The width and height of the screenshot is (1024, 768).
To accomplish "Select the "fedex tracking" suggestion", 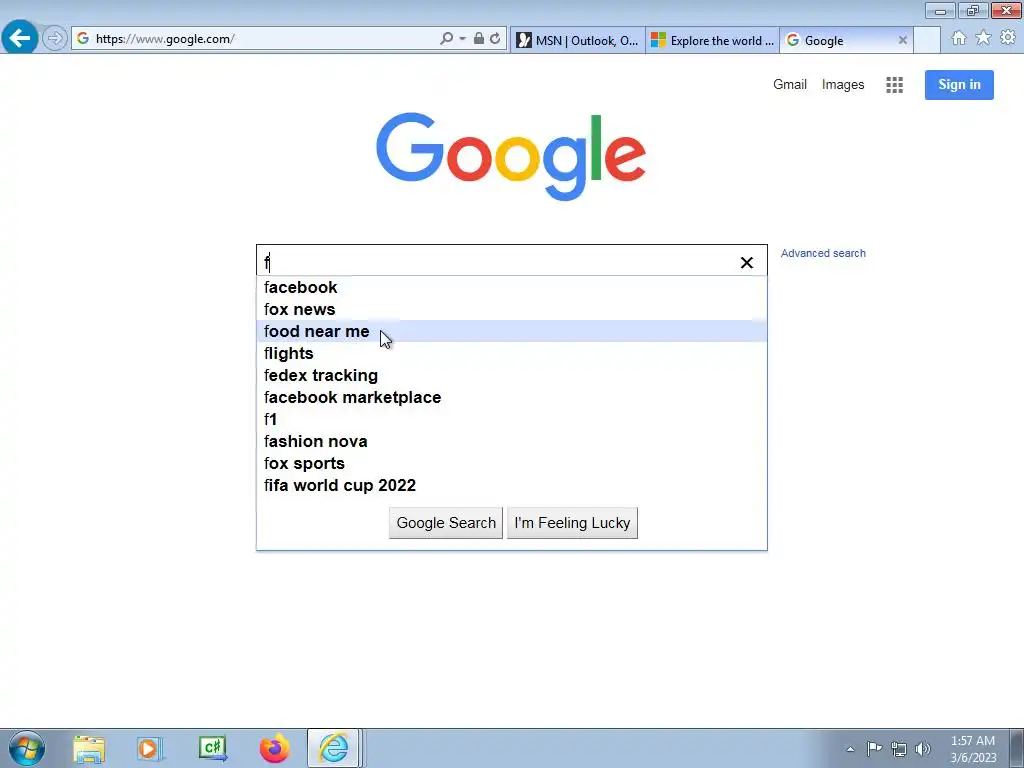I will pos(511,376).
